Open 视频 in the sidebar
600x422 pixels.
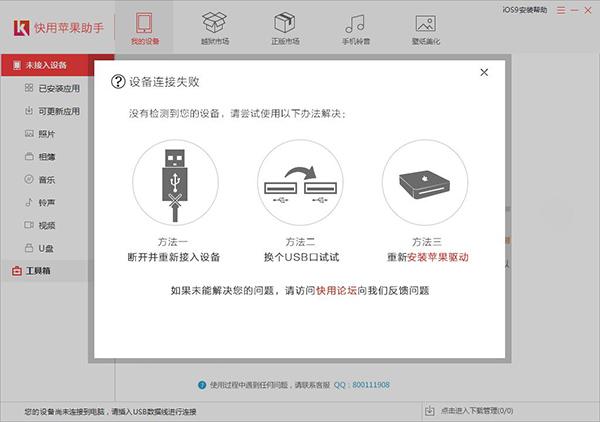click(40, 225)
